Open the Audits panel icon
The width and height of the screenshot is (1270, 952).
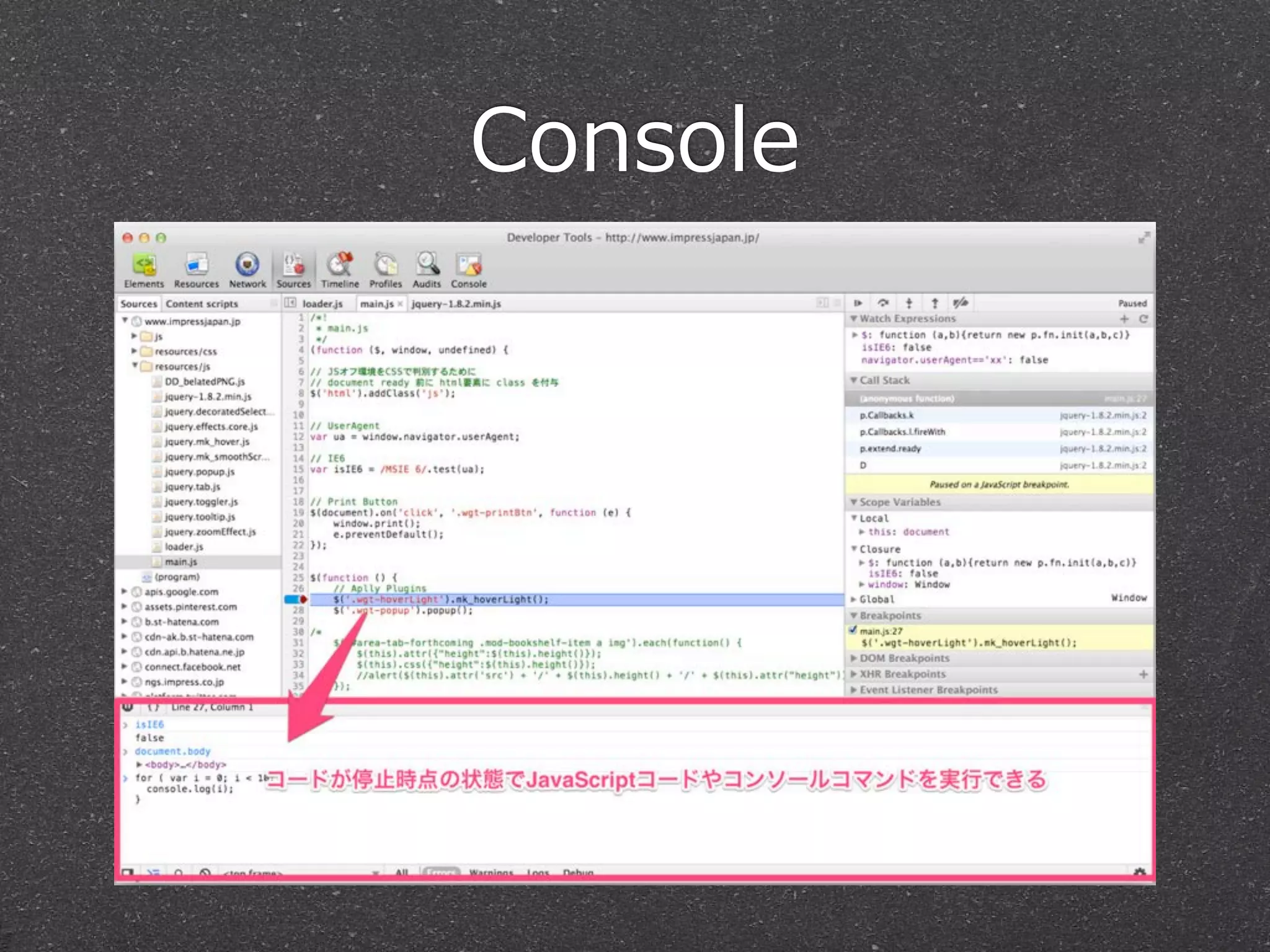[x=427, y=271]
